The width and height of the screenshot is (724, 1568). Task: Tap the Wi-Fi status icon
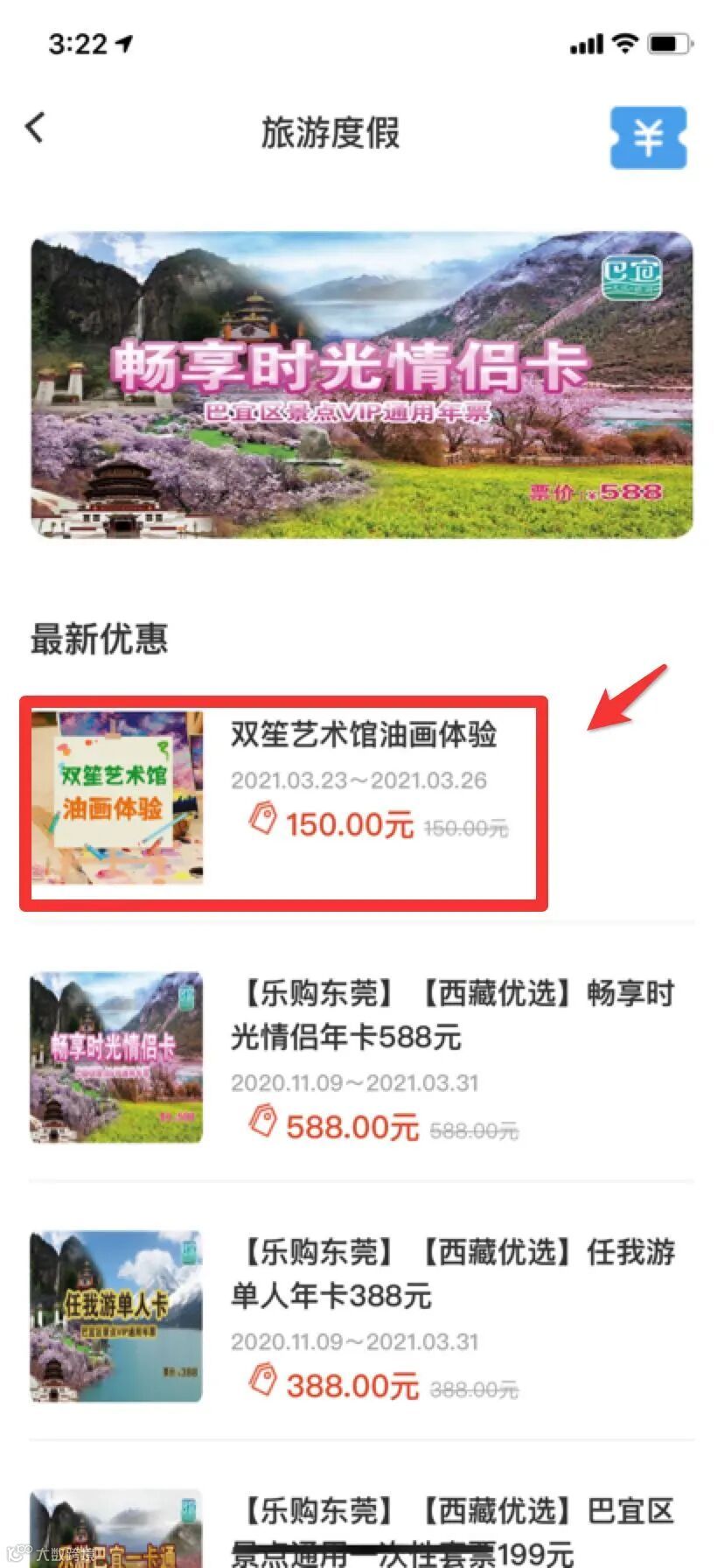pos(624,42)
